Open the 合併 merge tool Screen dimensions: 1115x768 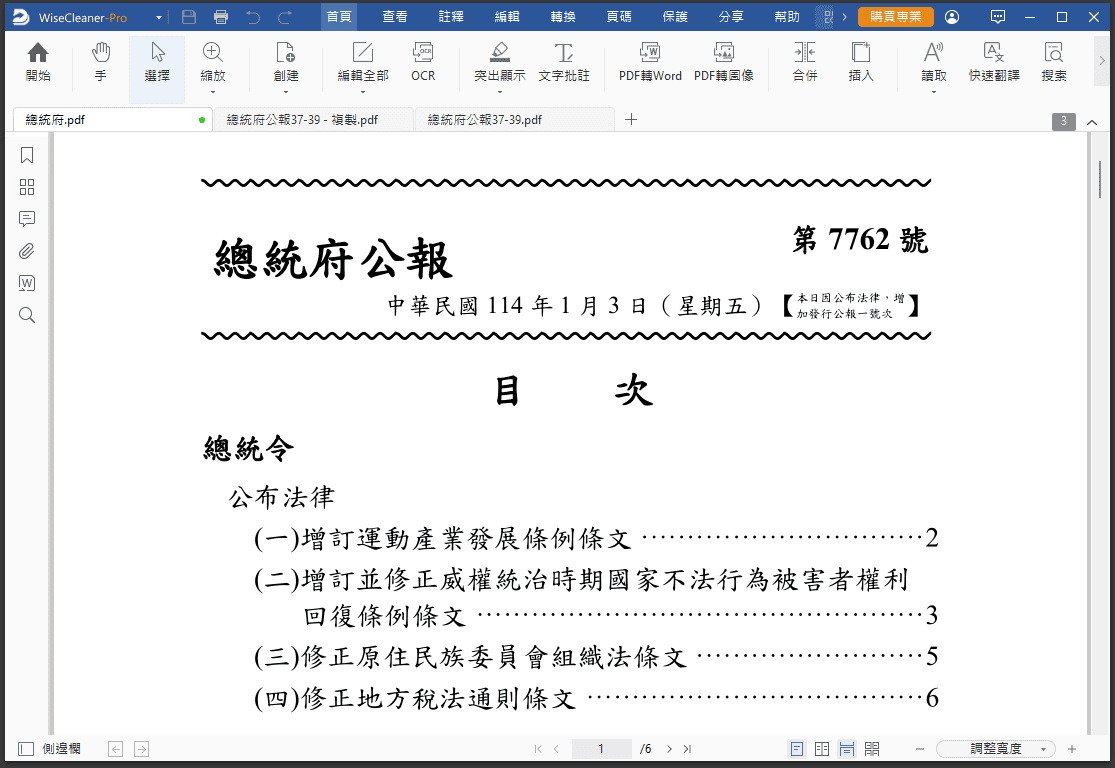tap(804, 62)
